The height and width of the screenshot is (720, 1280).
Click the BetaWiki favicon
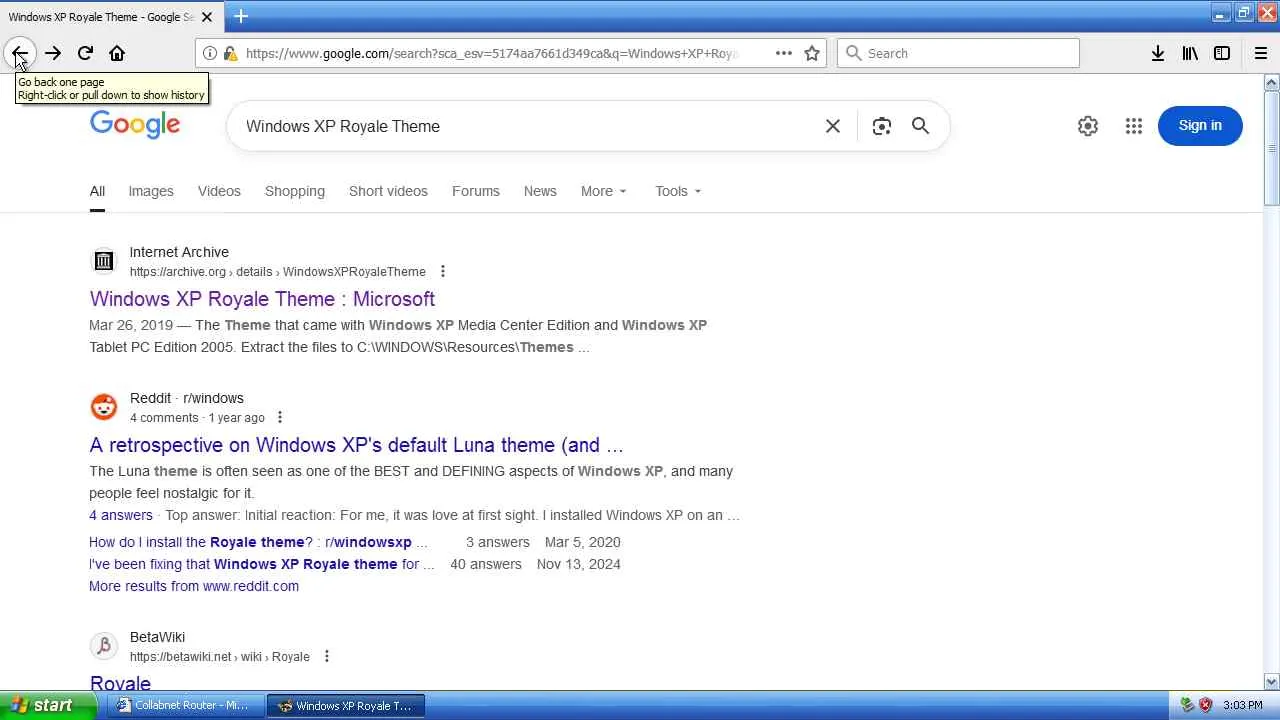tap(104, 646)
